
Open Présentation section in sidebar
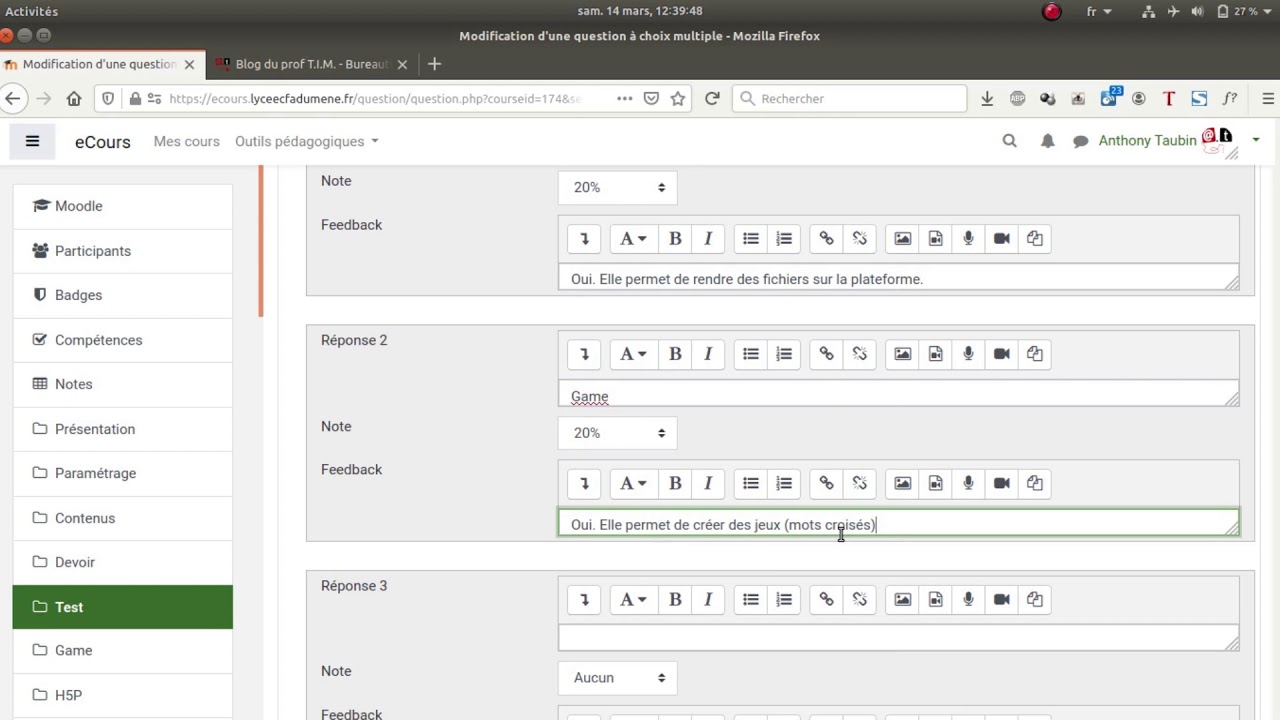point(122,429)
